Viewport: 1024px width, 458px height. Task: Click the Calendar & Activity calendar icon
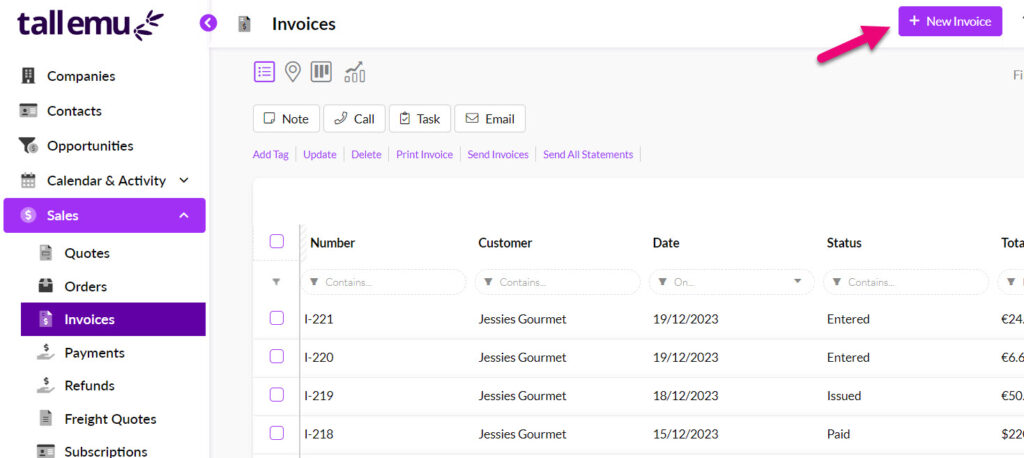pyautogui.click(x=28, y=180)
